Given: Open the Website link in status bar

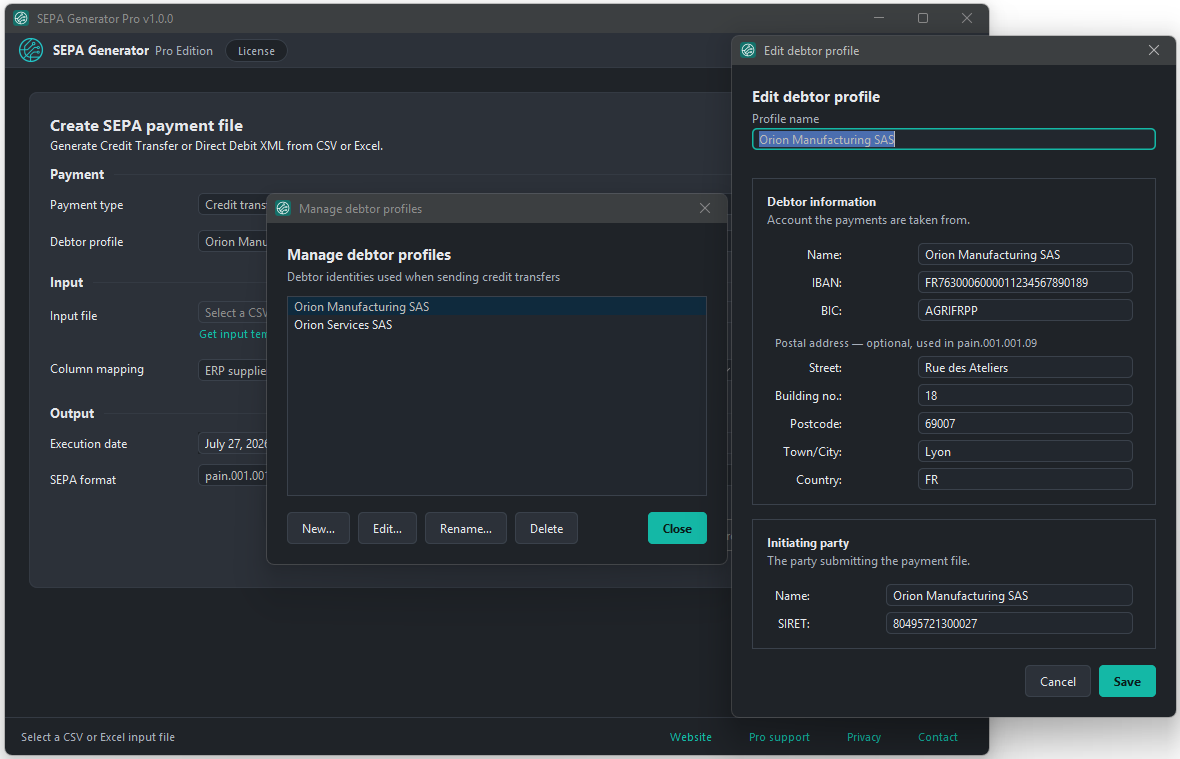Looking at the screenshot, I should click(690, 737).
